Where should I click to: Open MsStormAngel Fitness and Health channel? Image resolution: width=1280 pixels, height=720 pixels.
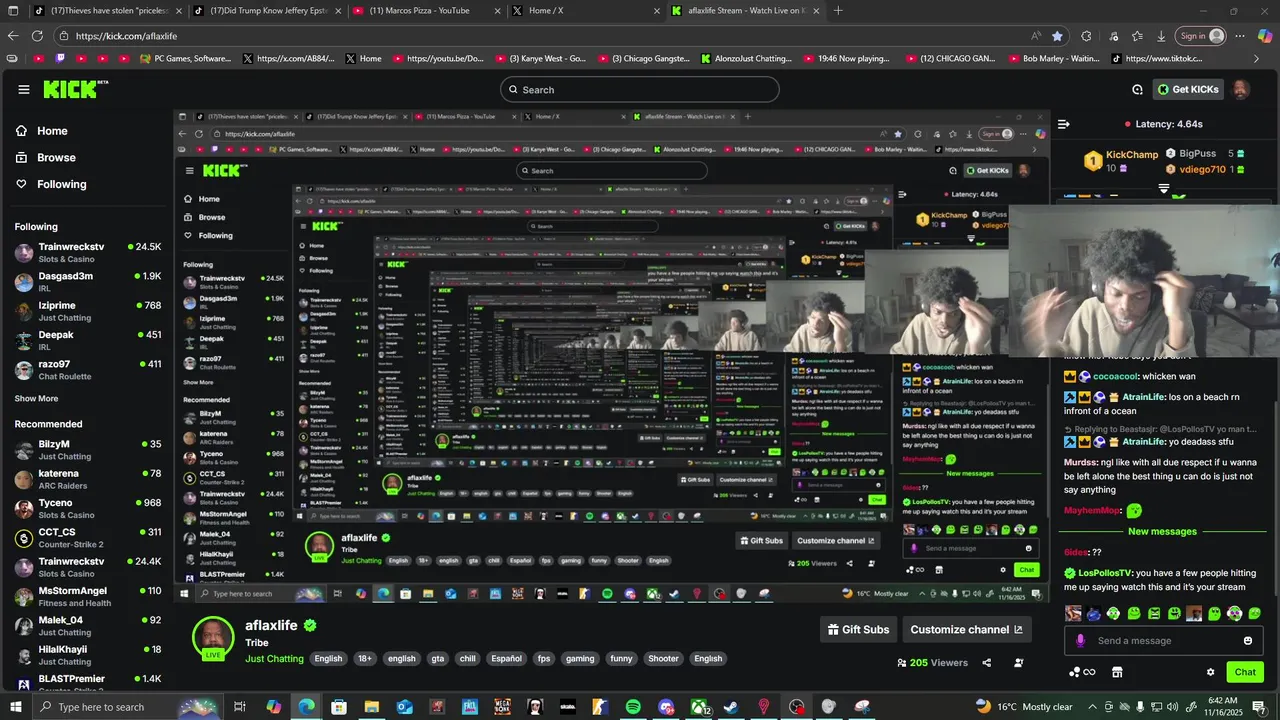88,597
